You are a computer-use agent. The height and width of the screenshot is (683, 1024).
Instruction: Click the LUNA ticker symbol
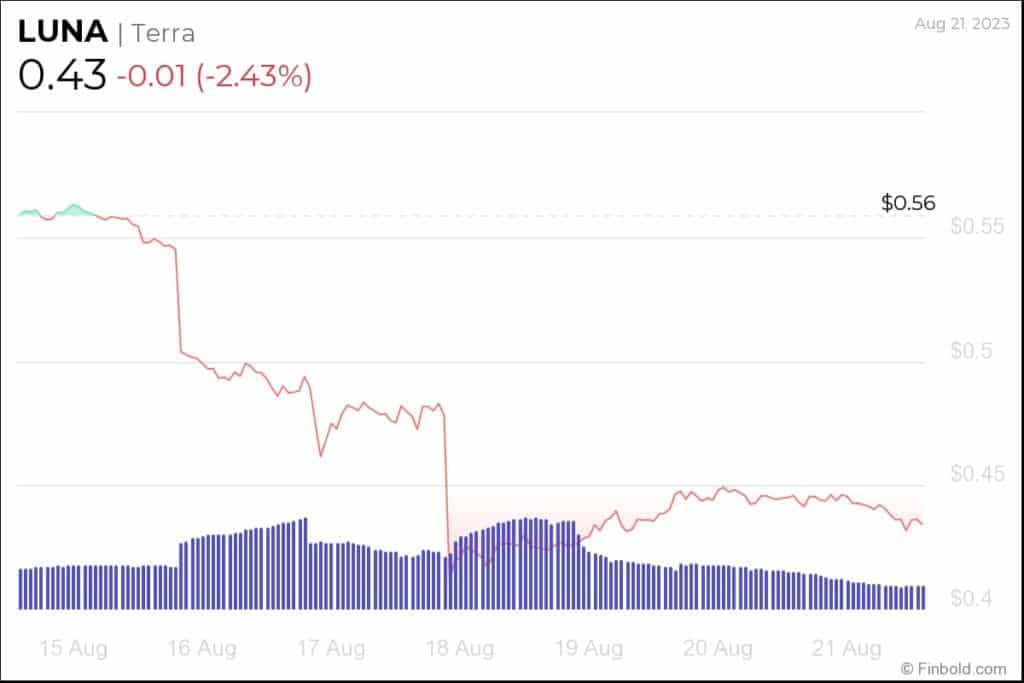pyautogui.click(x=62, y=31)
